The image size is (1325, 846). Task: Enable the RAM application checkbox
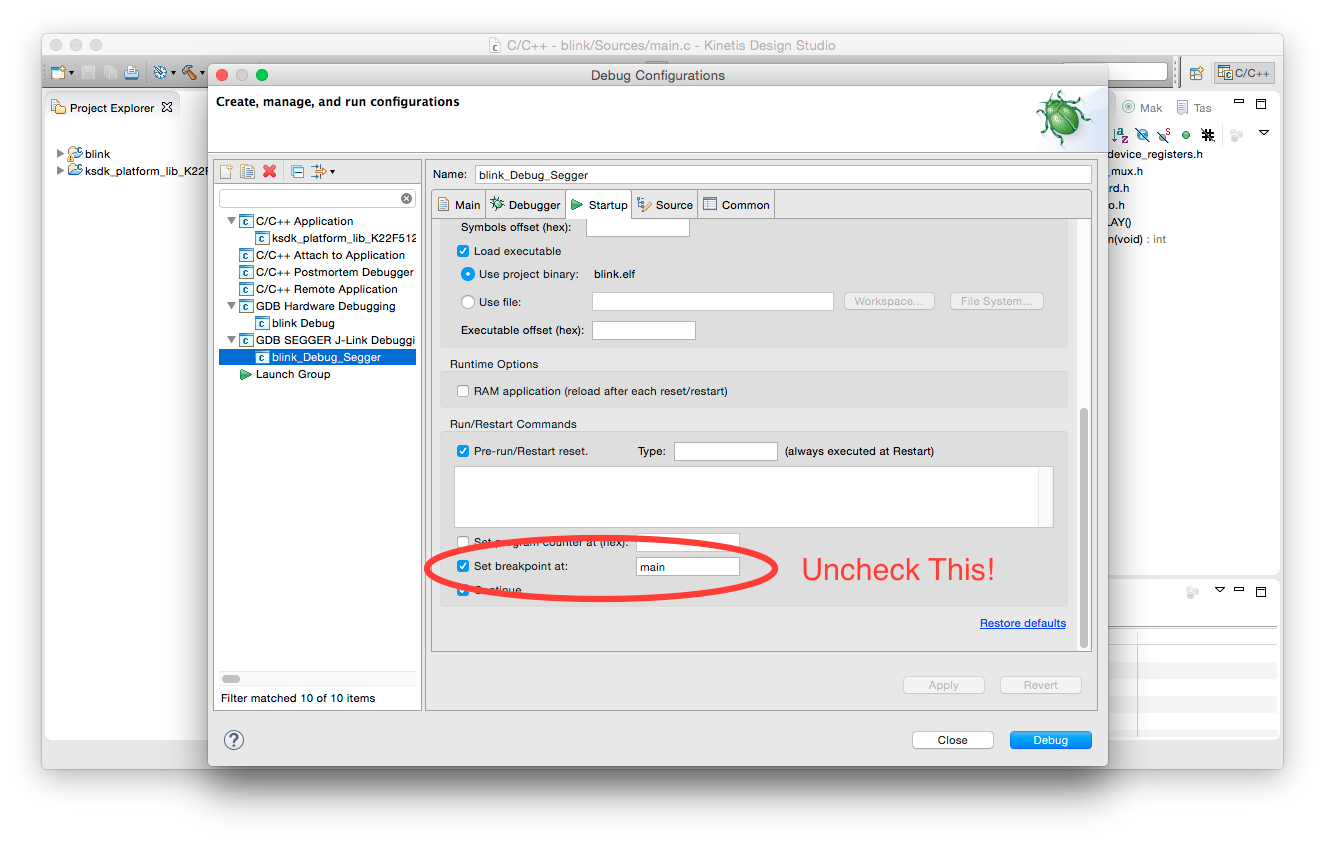pos(463,391)
